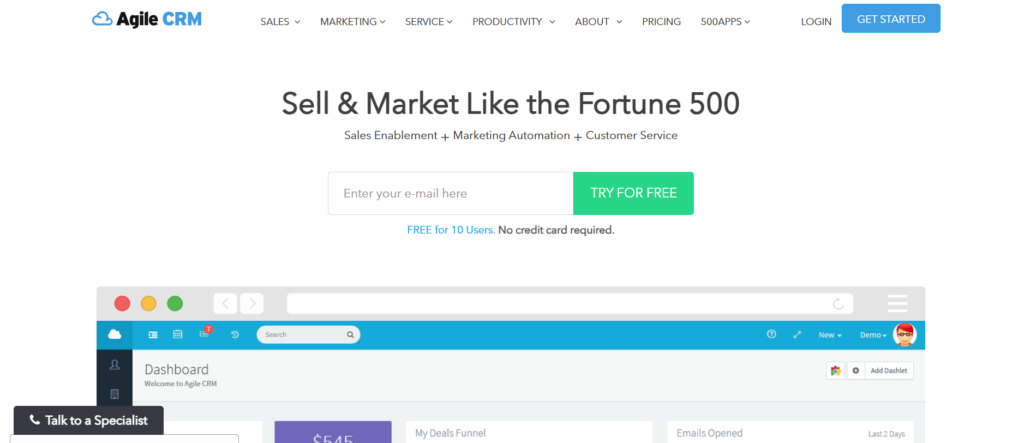Open the Service navigation menu
Viewport: 1024px width, 443px height.
point(429,21)
